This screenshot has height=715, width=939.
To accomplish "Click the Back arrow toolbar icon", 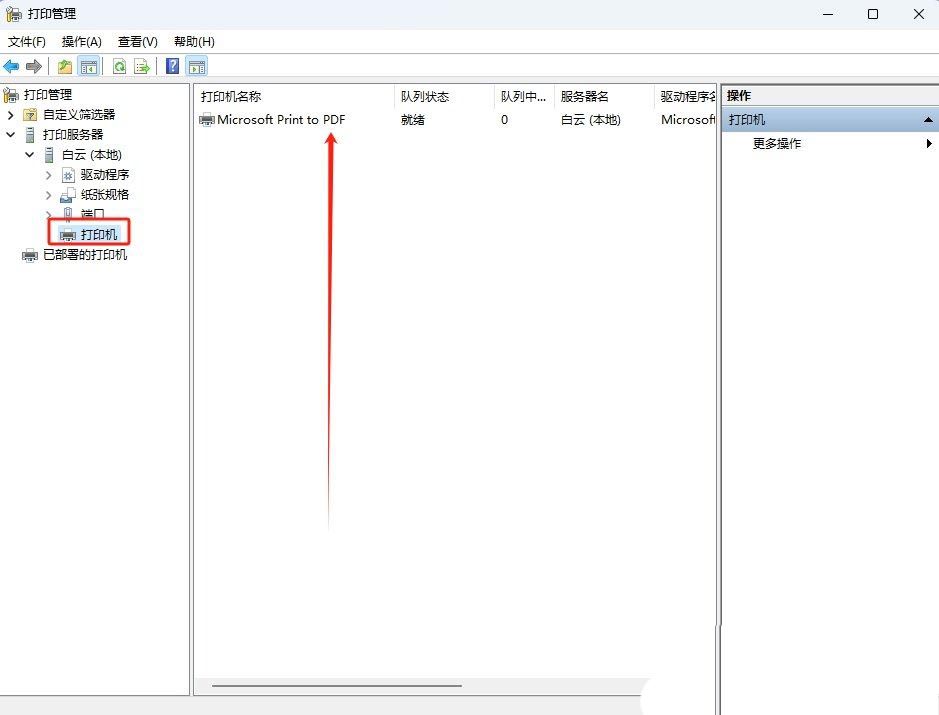I will pyautogui.click(x=11, y=66).
